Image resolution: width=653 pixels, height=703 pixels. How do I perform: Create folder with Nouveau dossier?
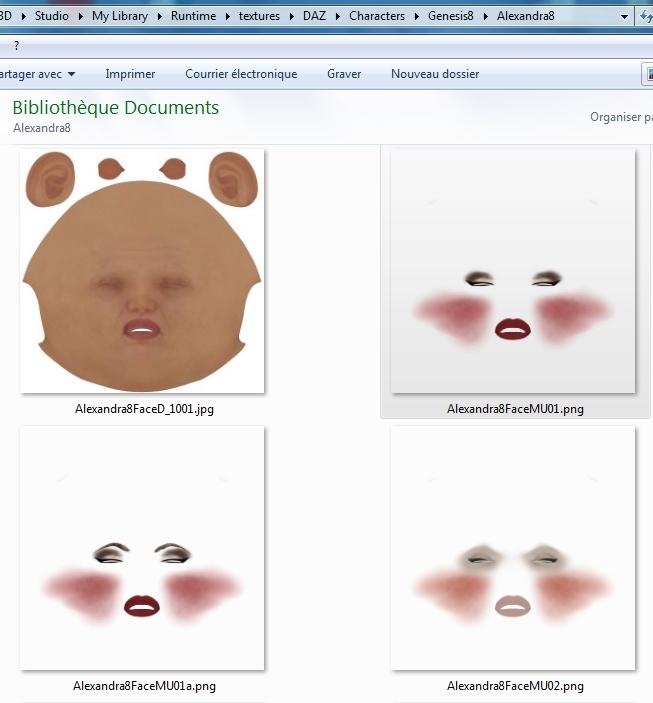click(435, 74)
